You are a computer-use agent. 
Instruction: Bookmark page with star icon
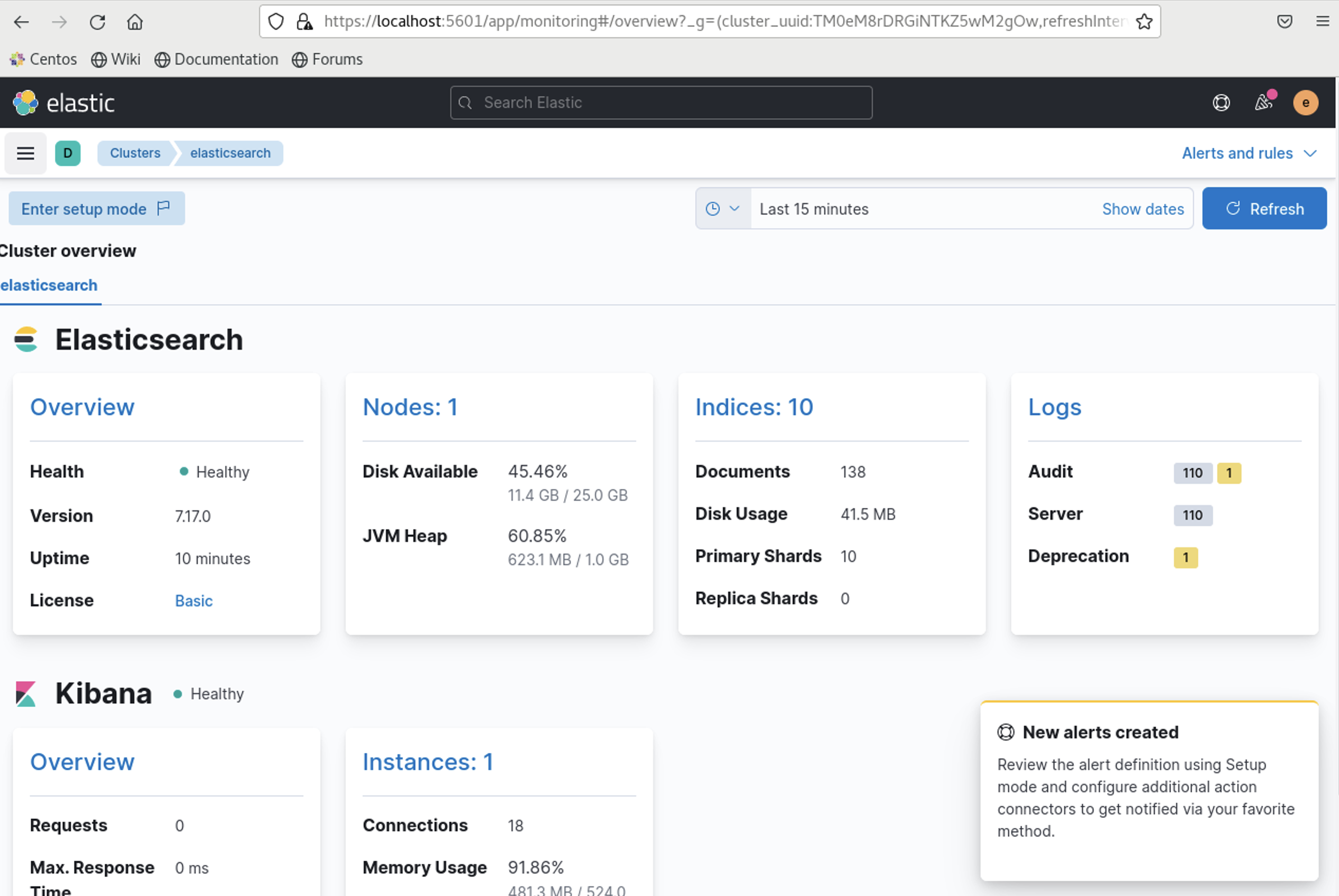1144,22
